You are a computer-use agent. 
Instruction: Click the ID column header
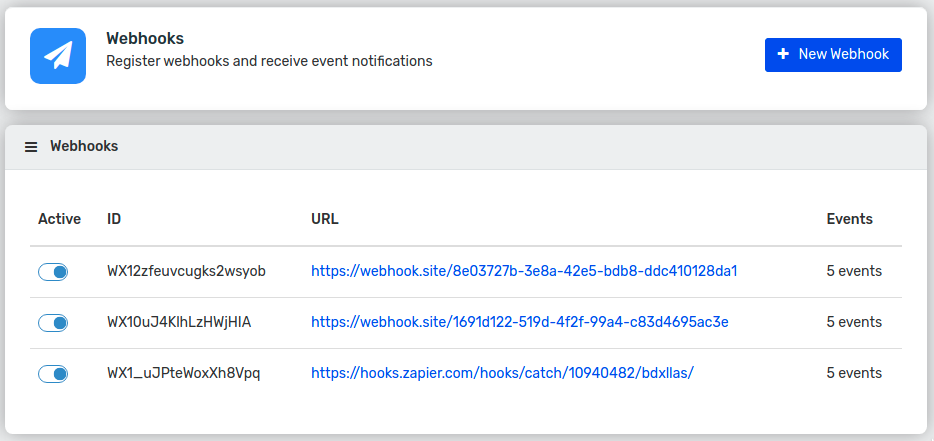pyautogui.click(x=114, y=219)
